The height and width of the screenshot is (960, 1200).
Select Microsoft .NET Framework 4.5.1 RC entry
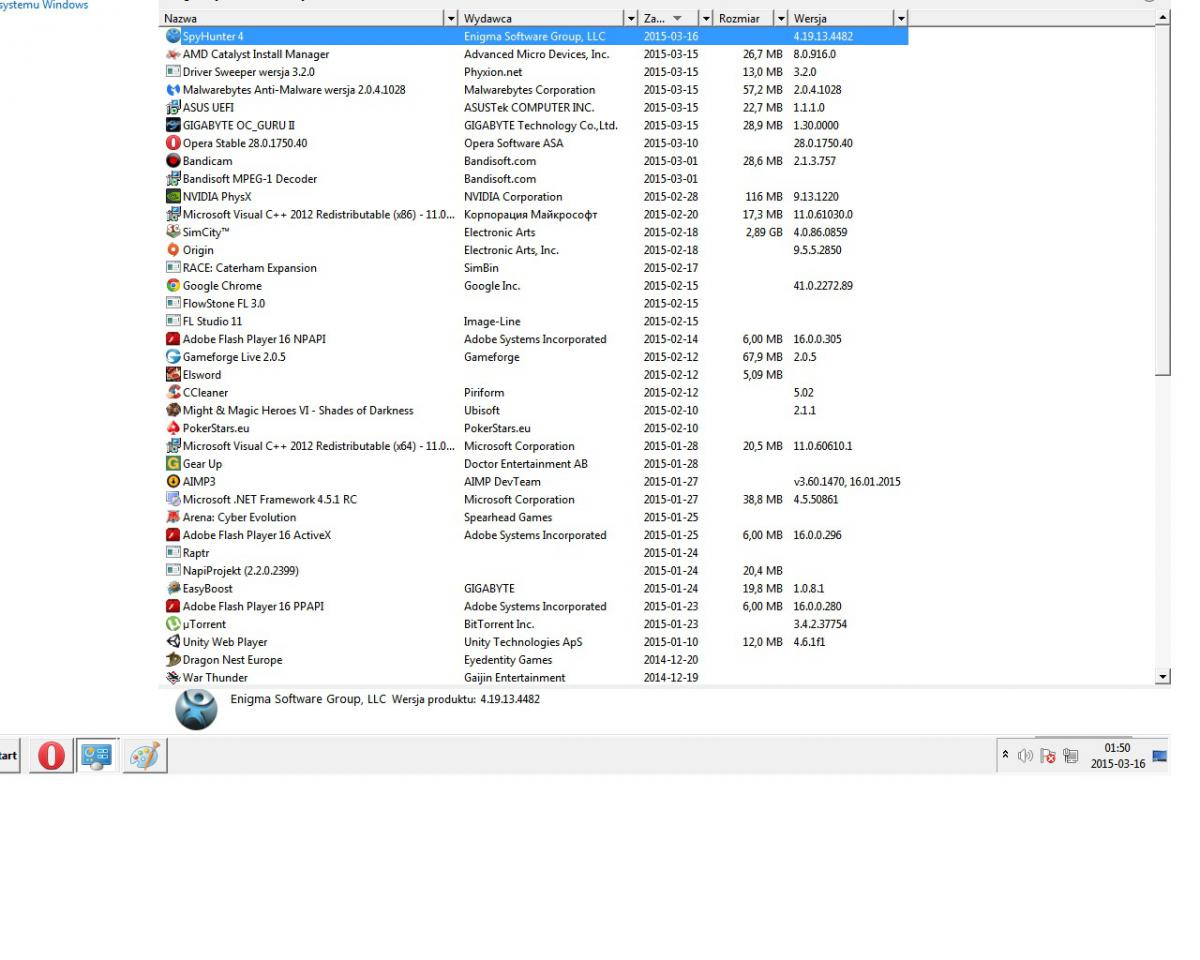pyautogui.click(x=535, y=500)
